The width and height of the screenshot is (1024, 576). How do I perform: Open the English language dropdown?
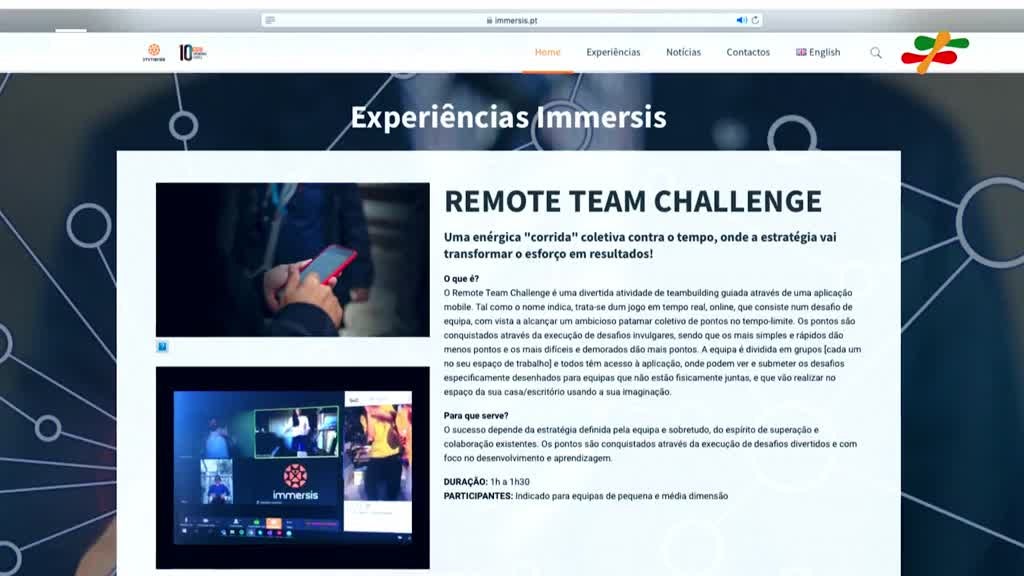(x=818, y=52)
